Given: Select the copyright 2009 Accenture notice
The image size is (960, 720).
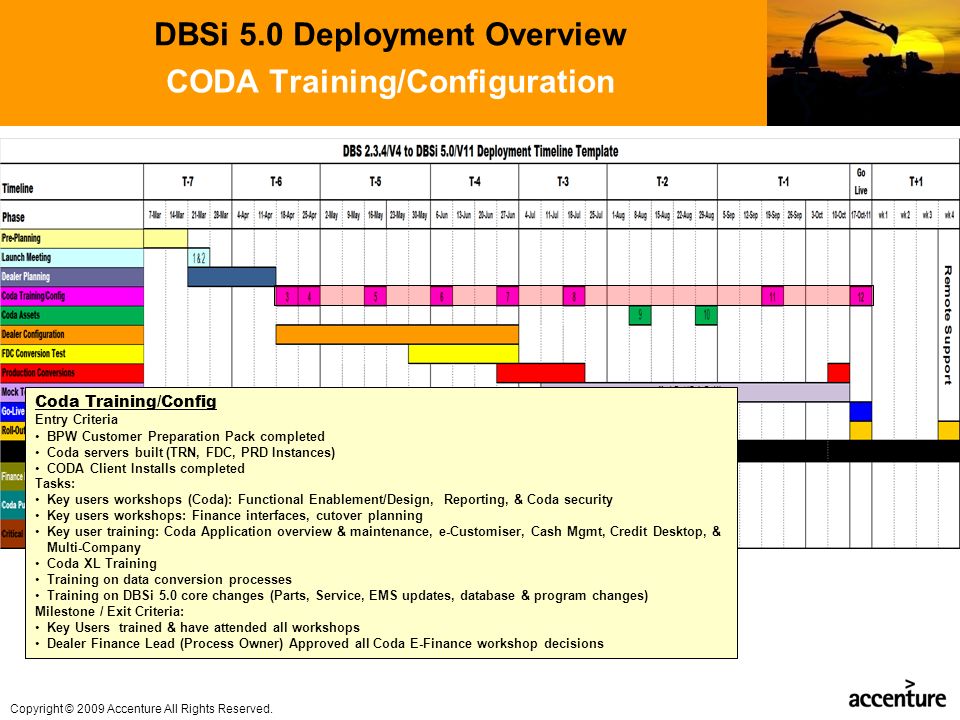Looking at the screenshot, I should tap(141, 708).
